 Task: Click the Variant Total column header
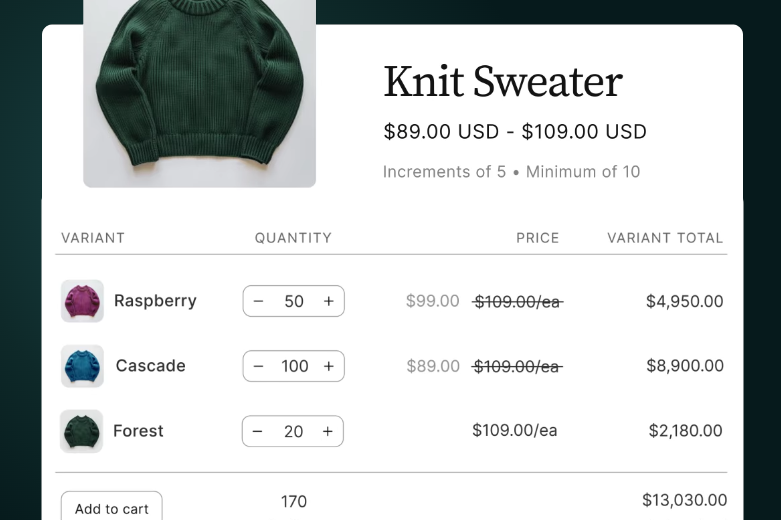[665, 238]
